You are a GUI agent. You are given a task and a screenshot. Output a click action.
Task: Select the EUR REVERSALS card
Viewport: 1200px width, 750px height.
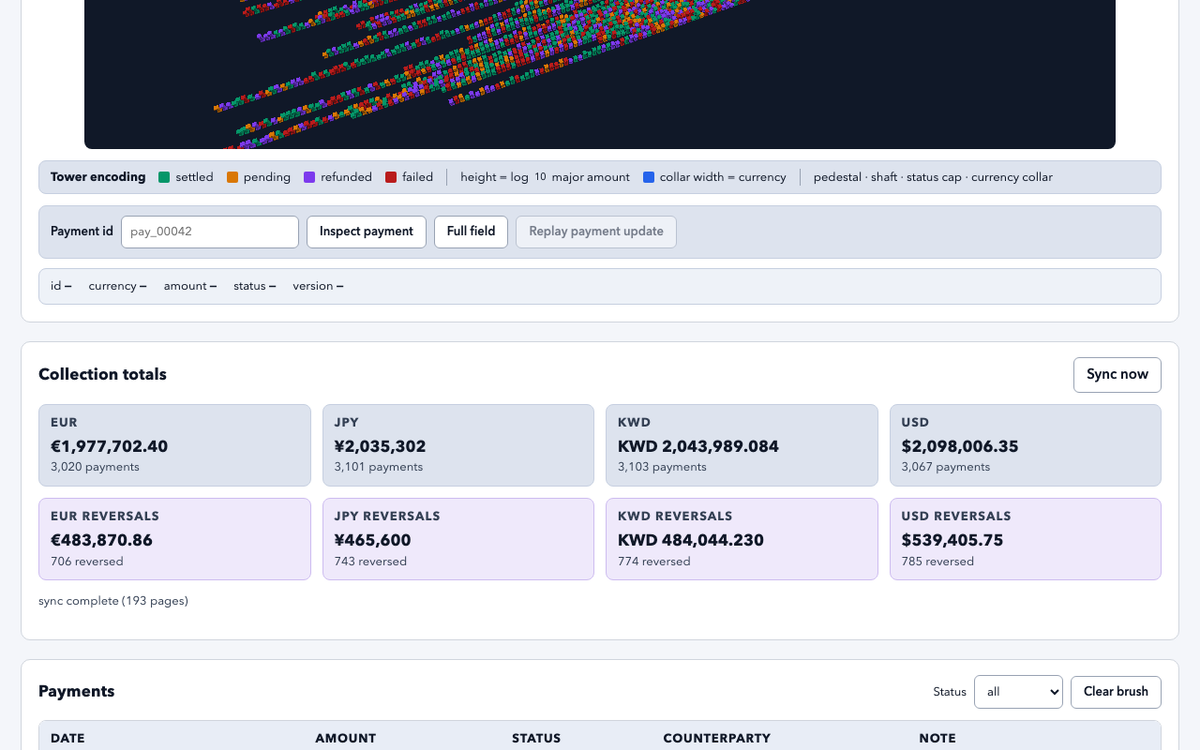click(175, 540)
